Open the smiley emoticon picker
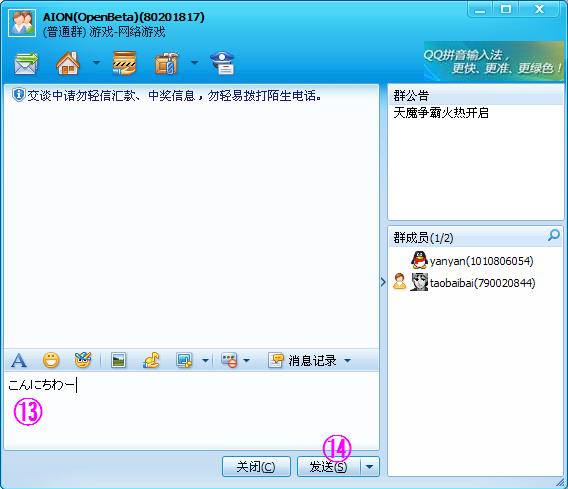The height and width of the screenshot is (489, 568). tap(51, 360)
